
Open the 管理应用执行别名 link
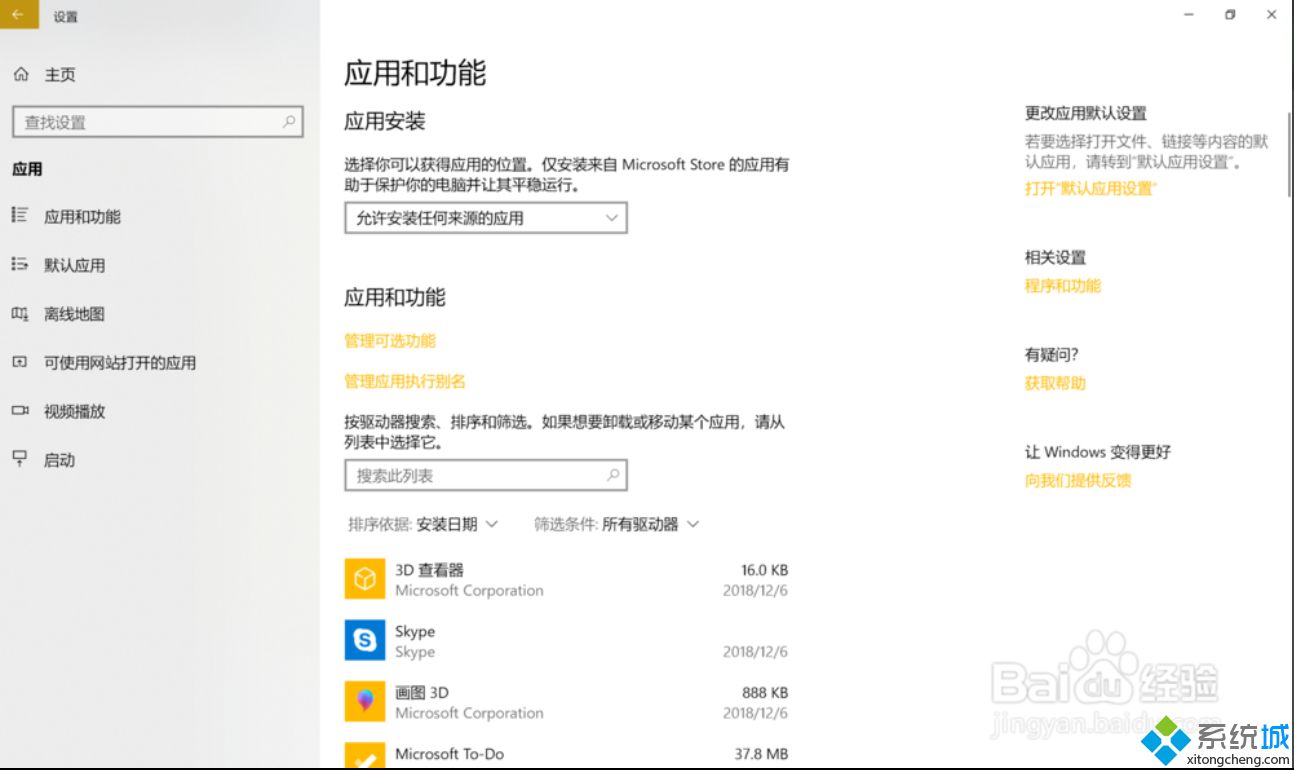(x=405, y=381)
